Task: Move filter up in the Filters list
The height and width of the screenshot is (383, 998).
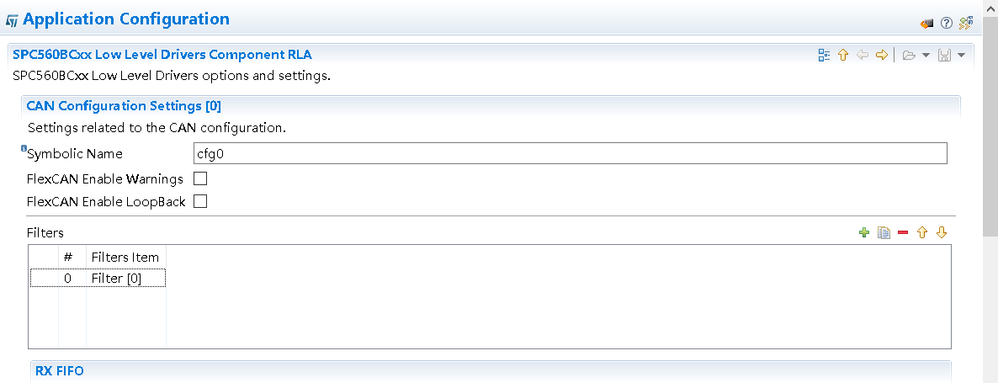Action: coord(922,233)
